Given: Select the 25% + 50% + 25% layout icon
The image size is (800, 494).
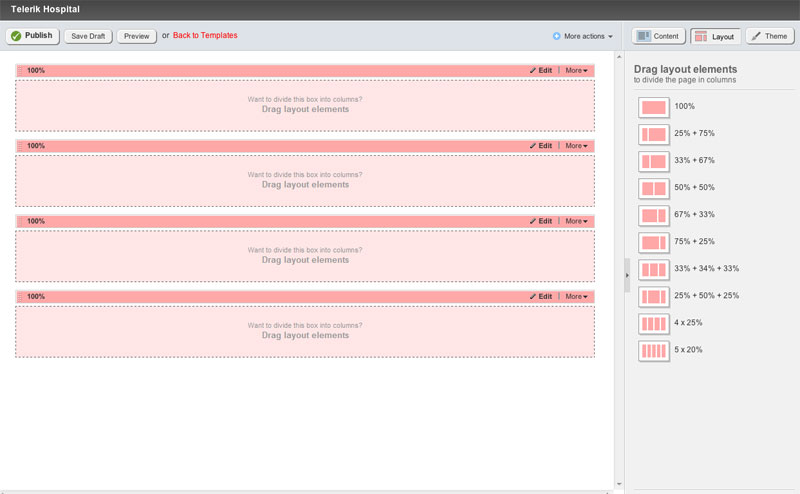Looking at the screenshot, I should coord(653,296).
